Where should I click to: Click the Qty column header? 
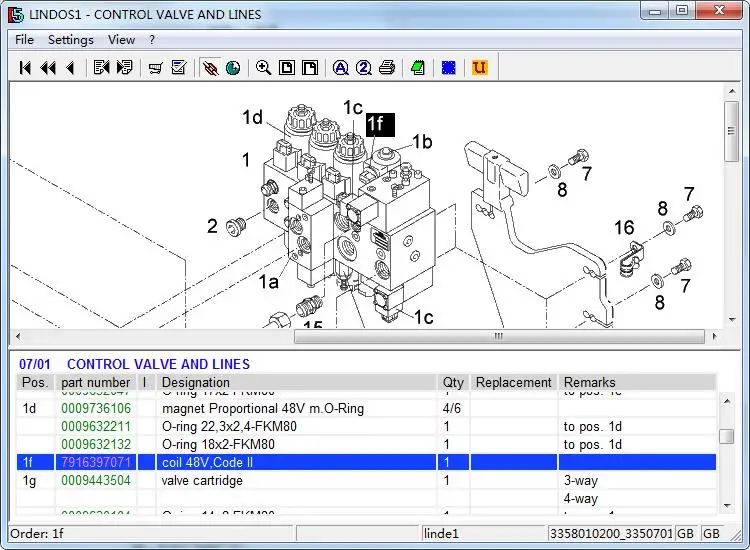[x=453, y=383]
